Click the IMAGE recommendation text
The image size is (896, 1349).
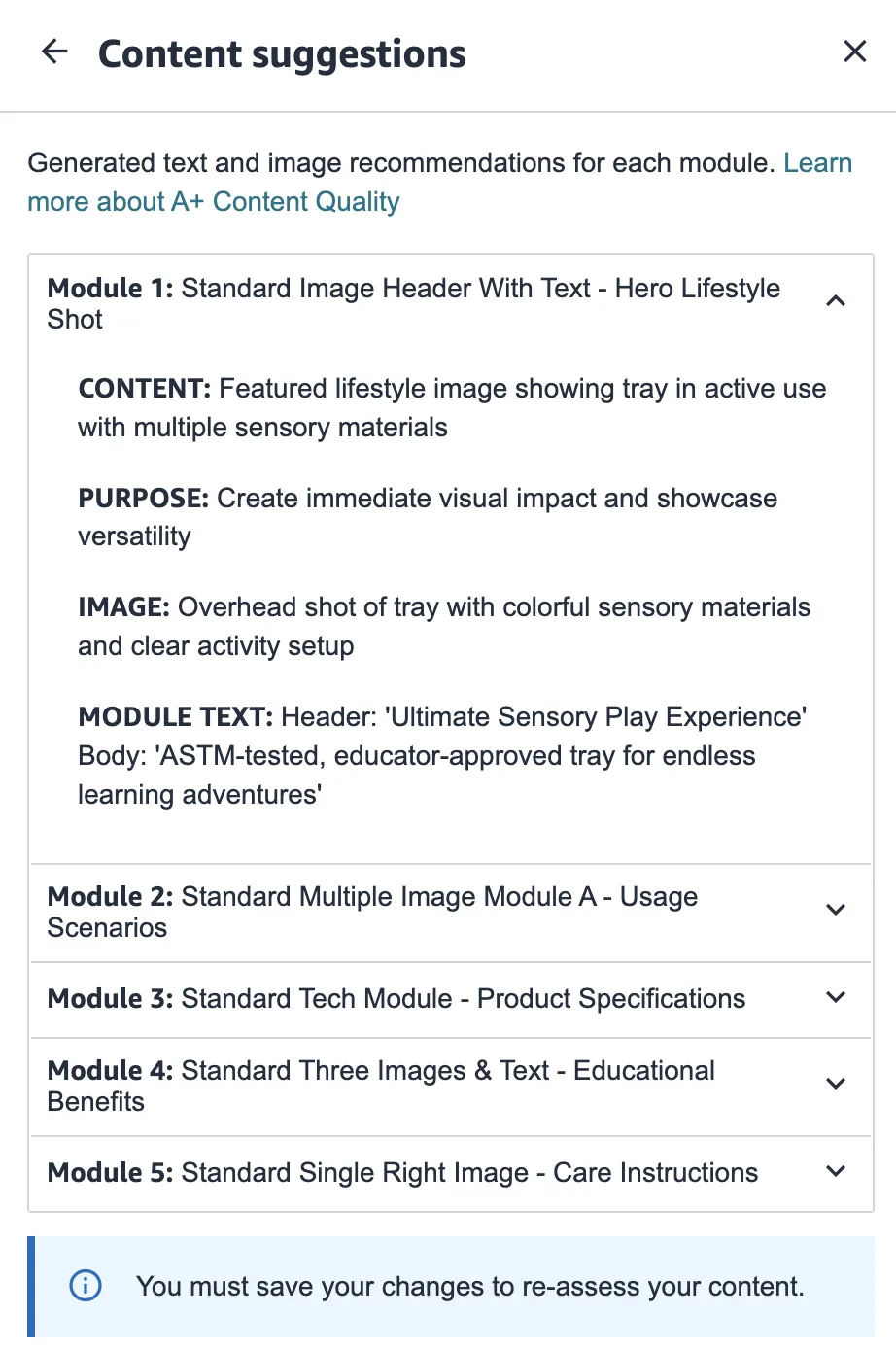tap(444, 626)
